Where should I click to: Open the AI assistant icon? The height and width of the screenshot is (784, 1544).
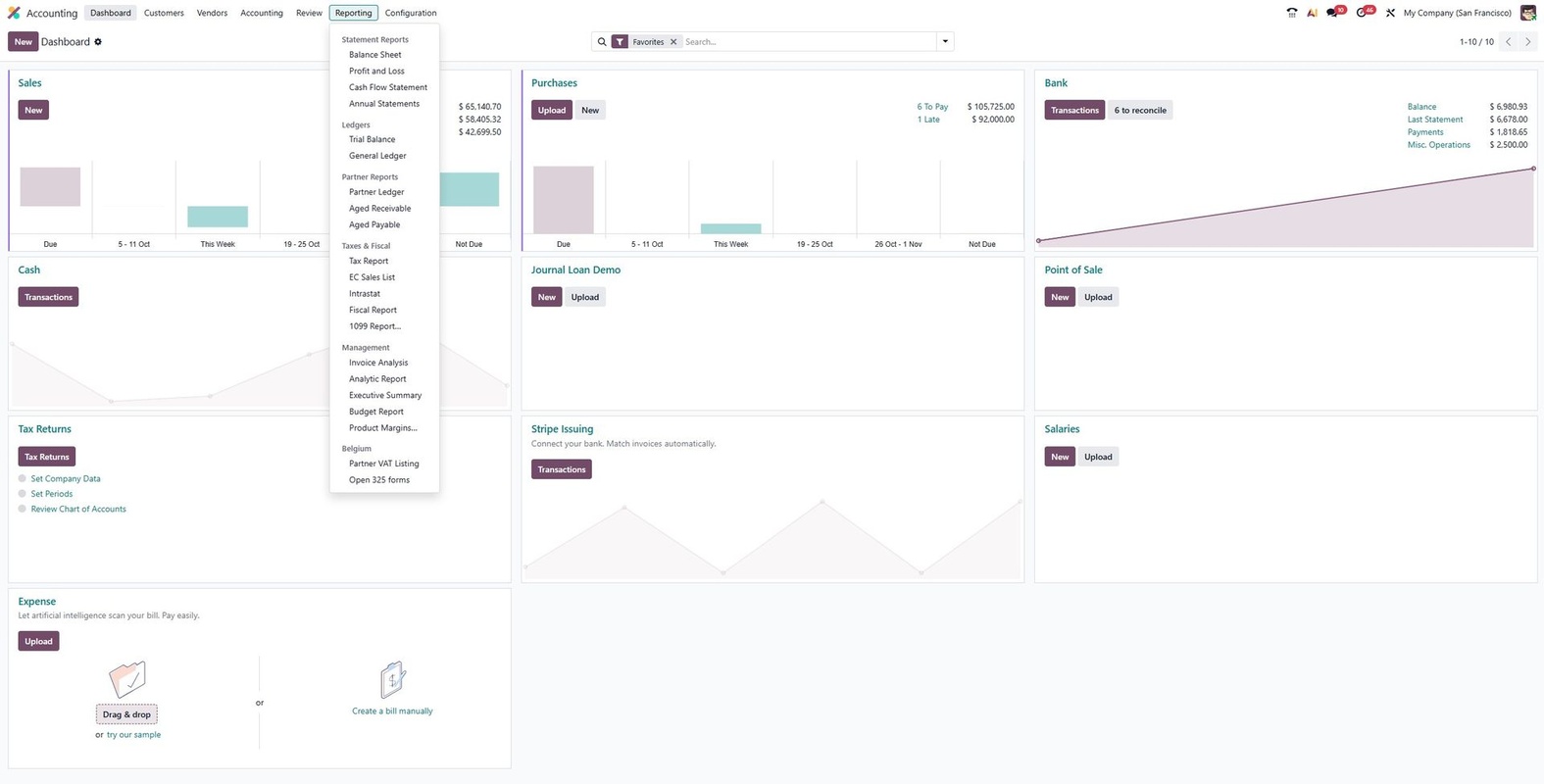(1312, 13)
